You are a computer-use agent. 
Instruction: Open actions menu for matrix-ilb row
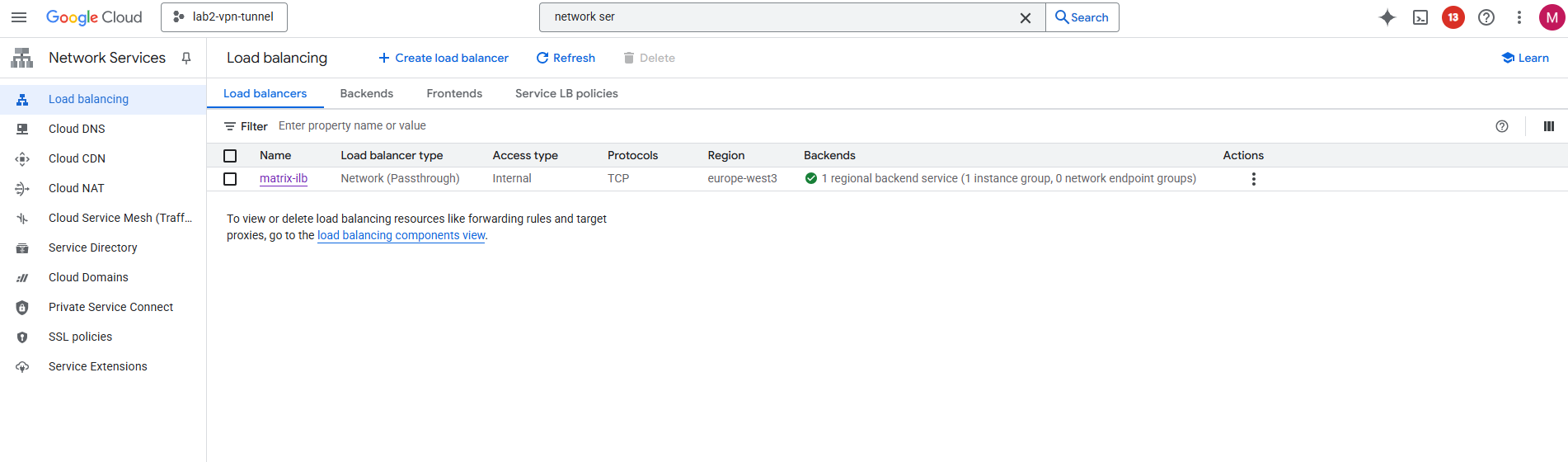coord(1254,179)
